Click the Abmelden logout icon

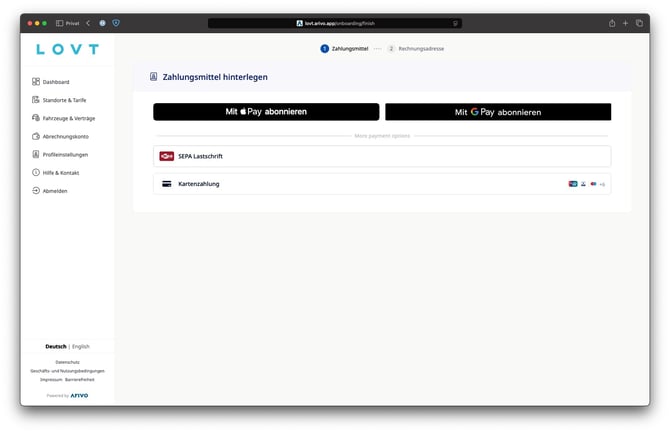(x=36, y=190)
